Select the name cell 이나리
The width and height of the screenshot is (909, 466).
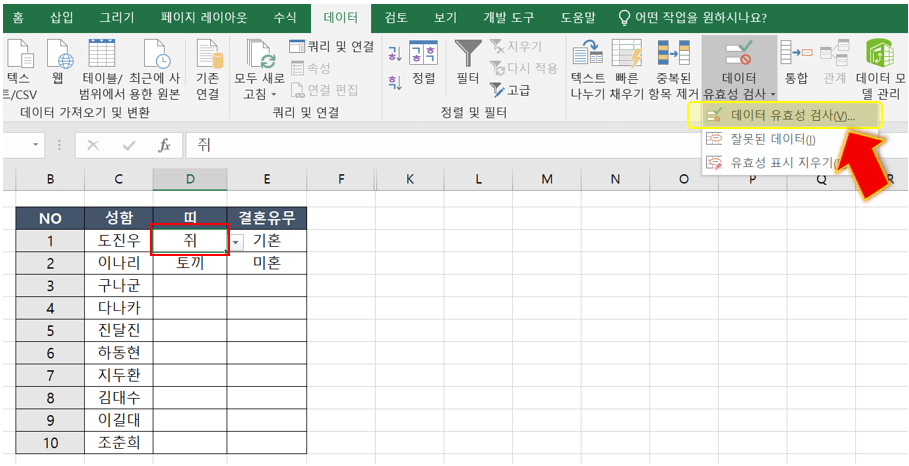119,264
